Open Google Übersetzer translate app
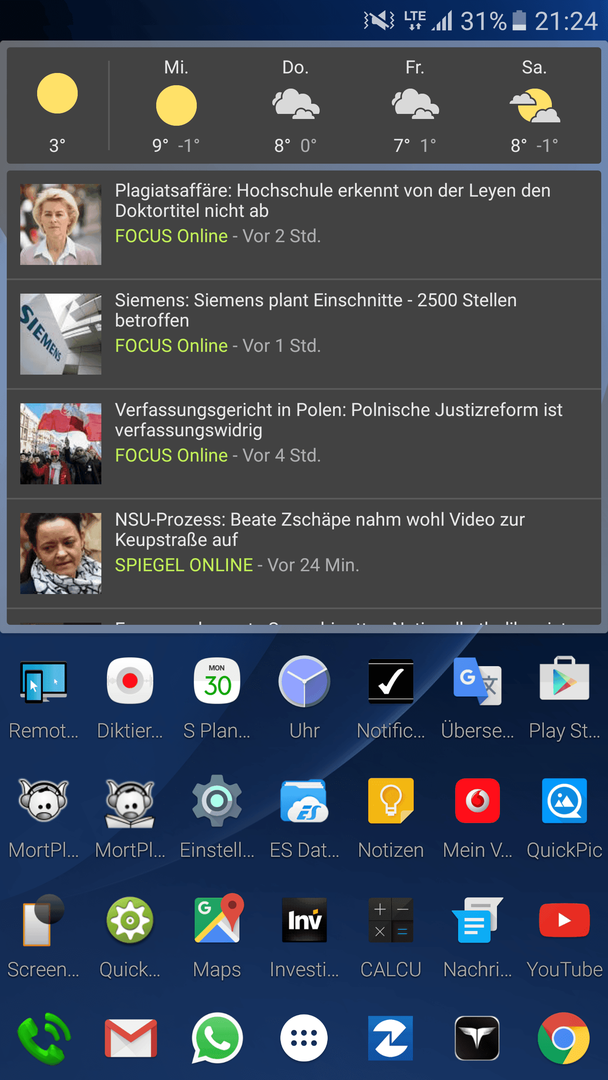 477,682
